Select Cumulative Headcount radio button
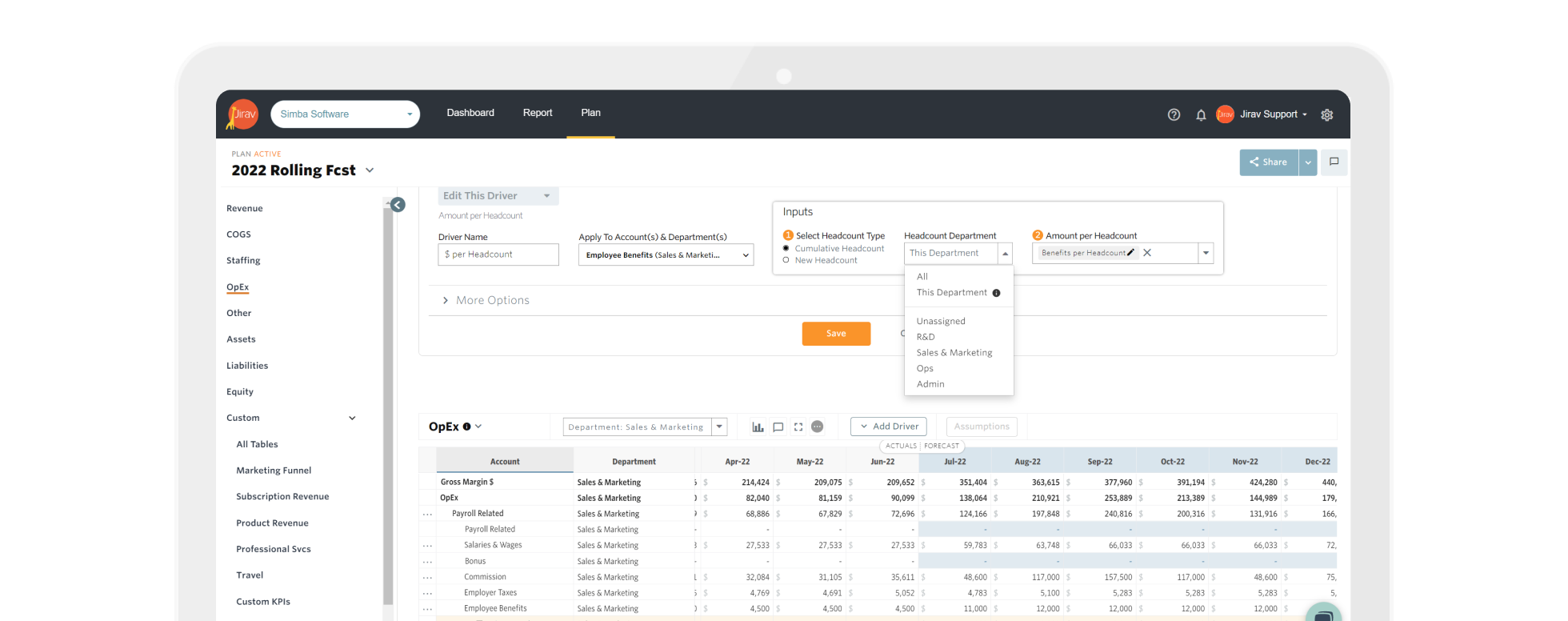This screenshot has width=1568, height=621. click(786, 248)
